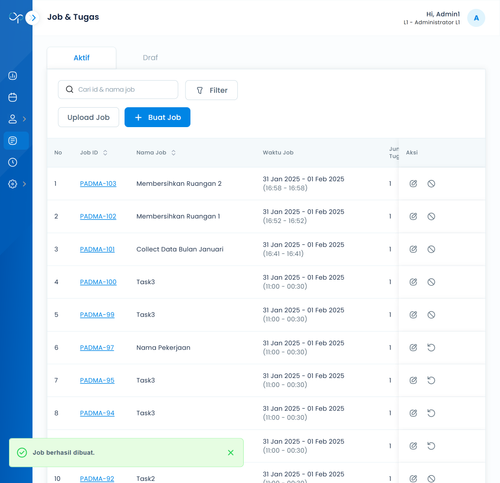Open job link PADMA-92
Viewport: 500px width, 483px height.
tap(97, 479)
